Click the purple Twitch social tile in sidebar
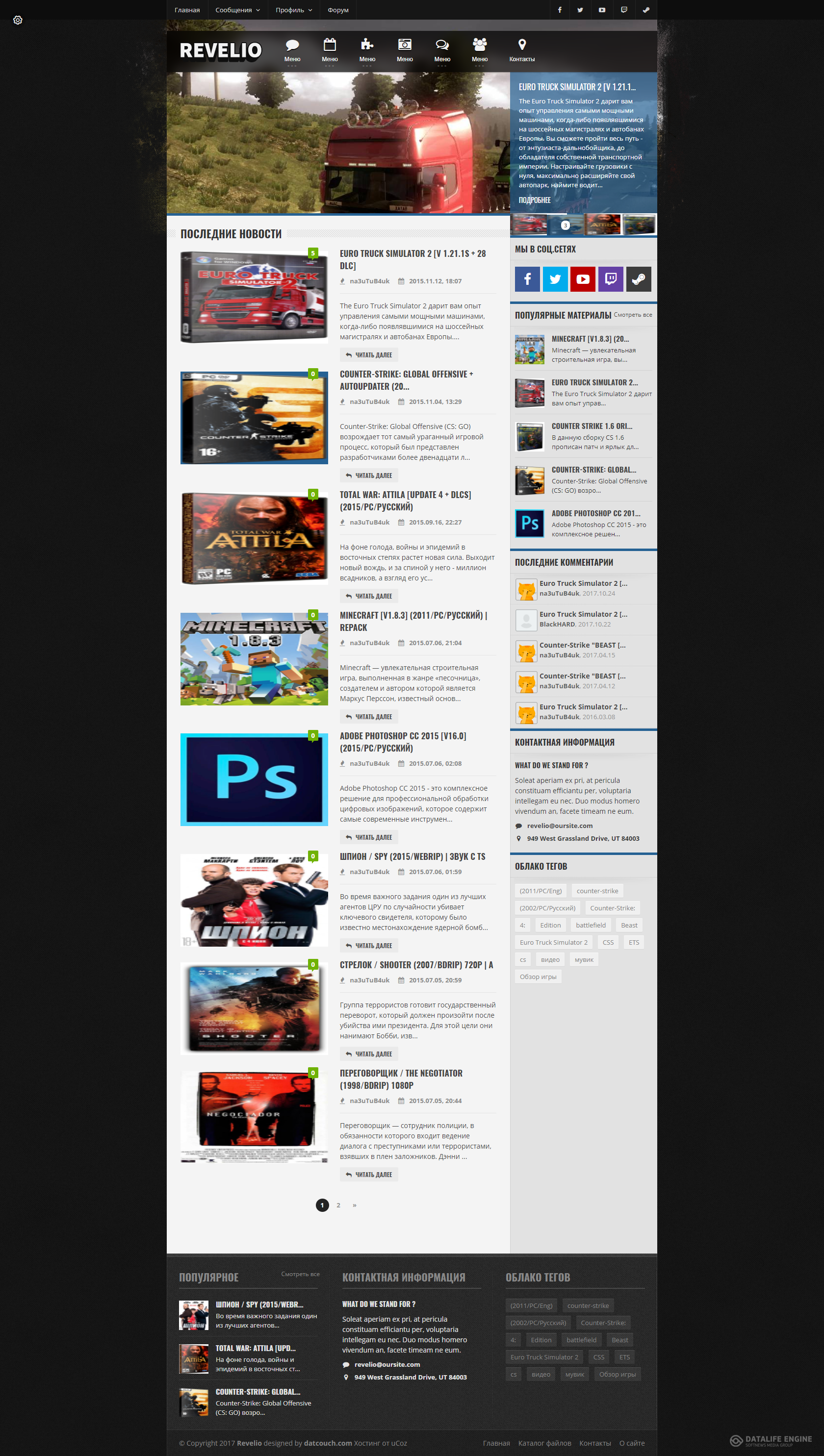Screen dimensions: 824x1456 611,279
